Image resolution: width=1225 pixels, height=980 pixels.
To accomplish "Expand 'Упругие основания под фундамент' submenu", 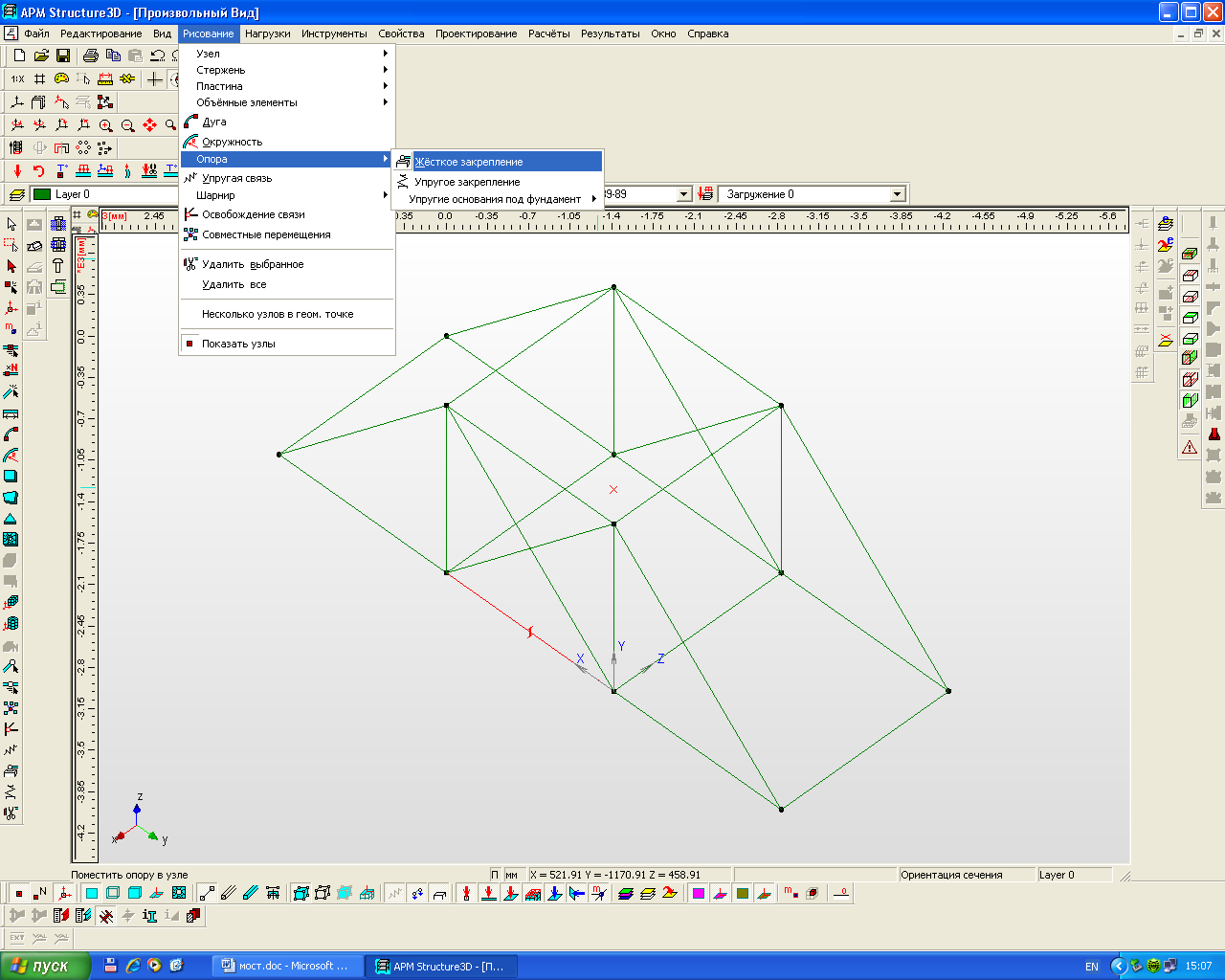I will pyautogui.click(x=498, y=199).
